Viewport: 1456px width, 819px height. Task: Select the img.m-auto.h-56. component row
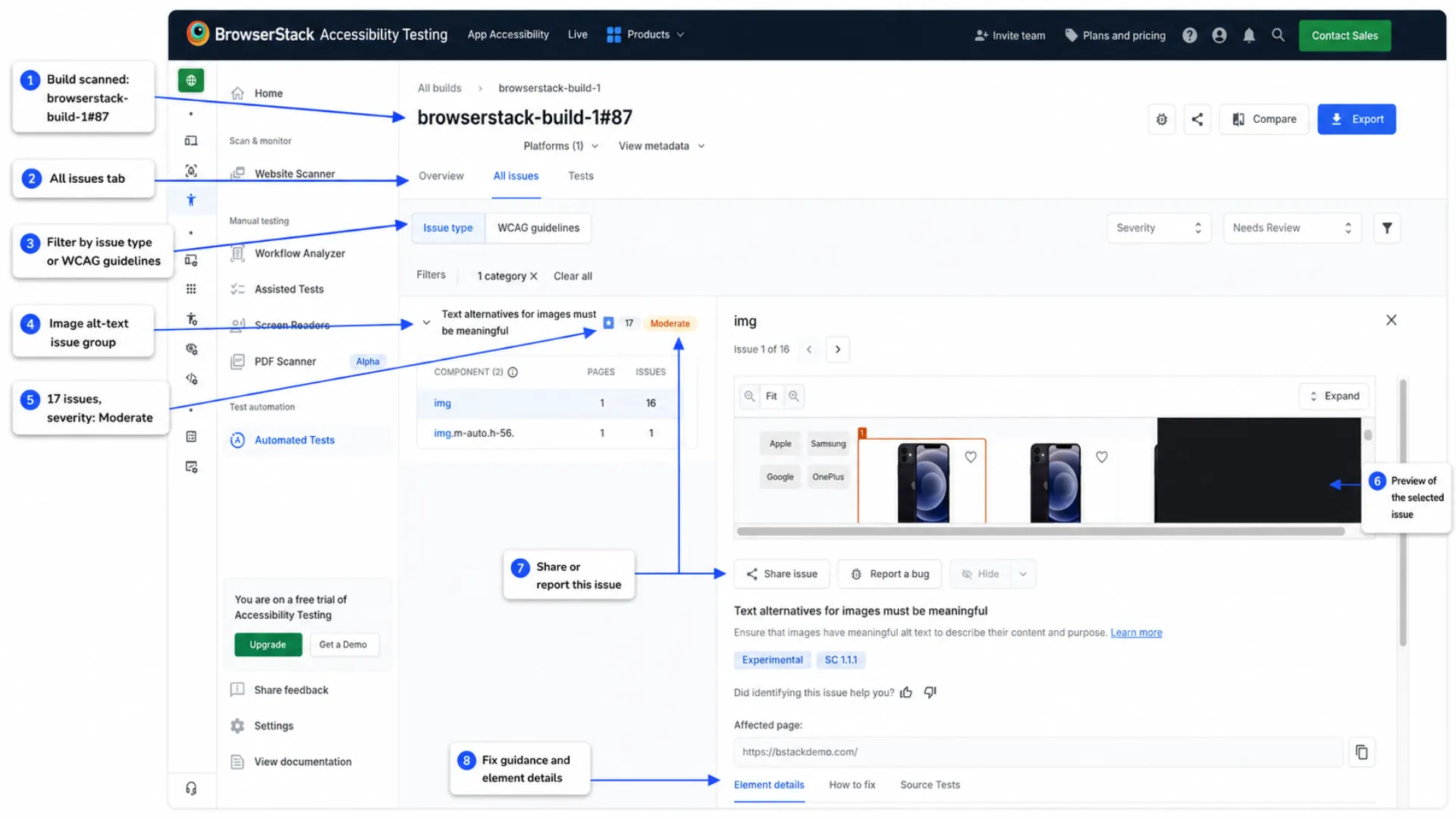(x=549, y=433)
